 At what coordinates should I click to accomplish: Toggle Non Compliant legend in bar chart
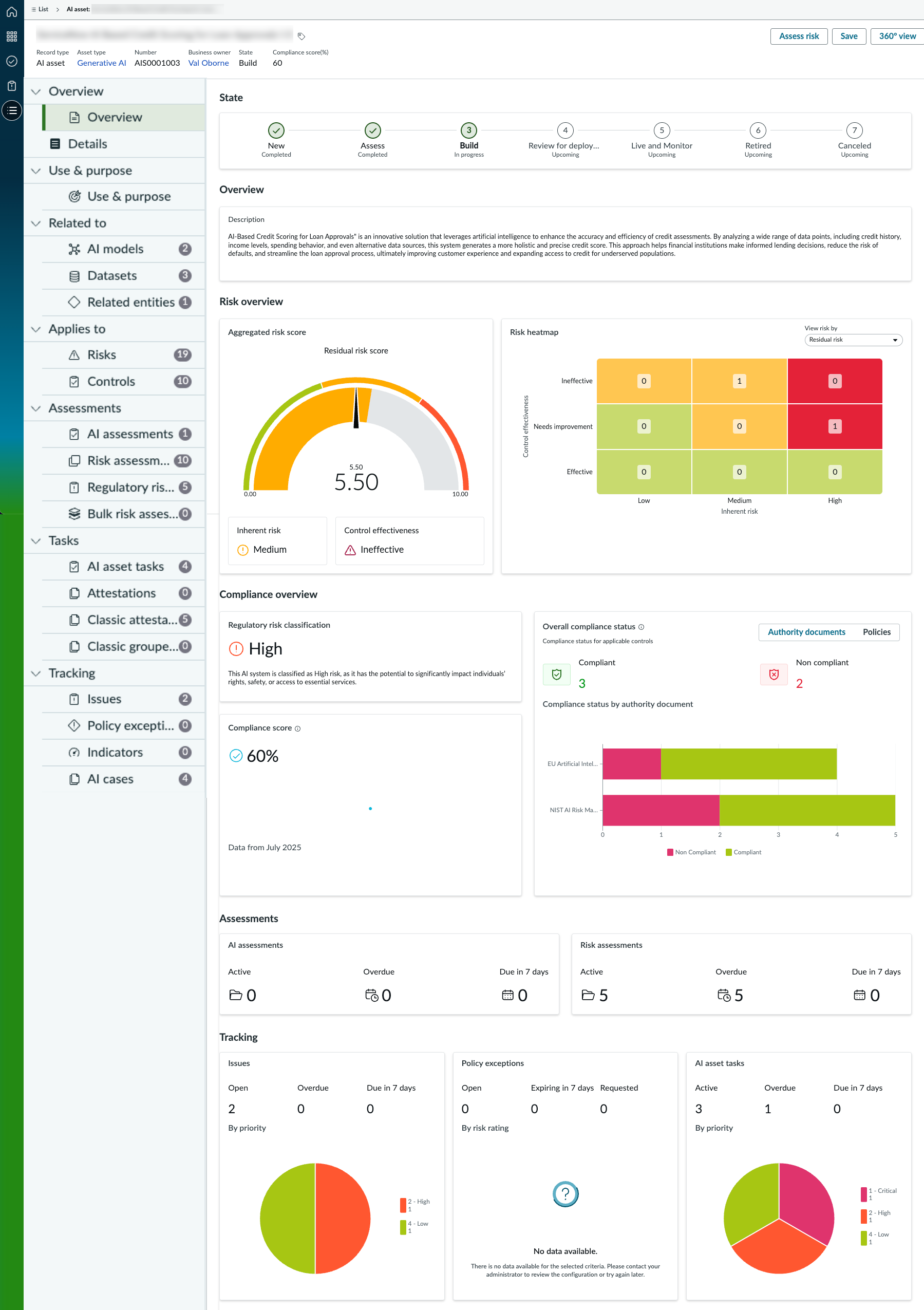691,852
